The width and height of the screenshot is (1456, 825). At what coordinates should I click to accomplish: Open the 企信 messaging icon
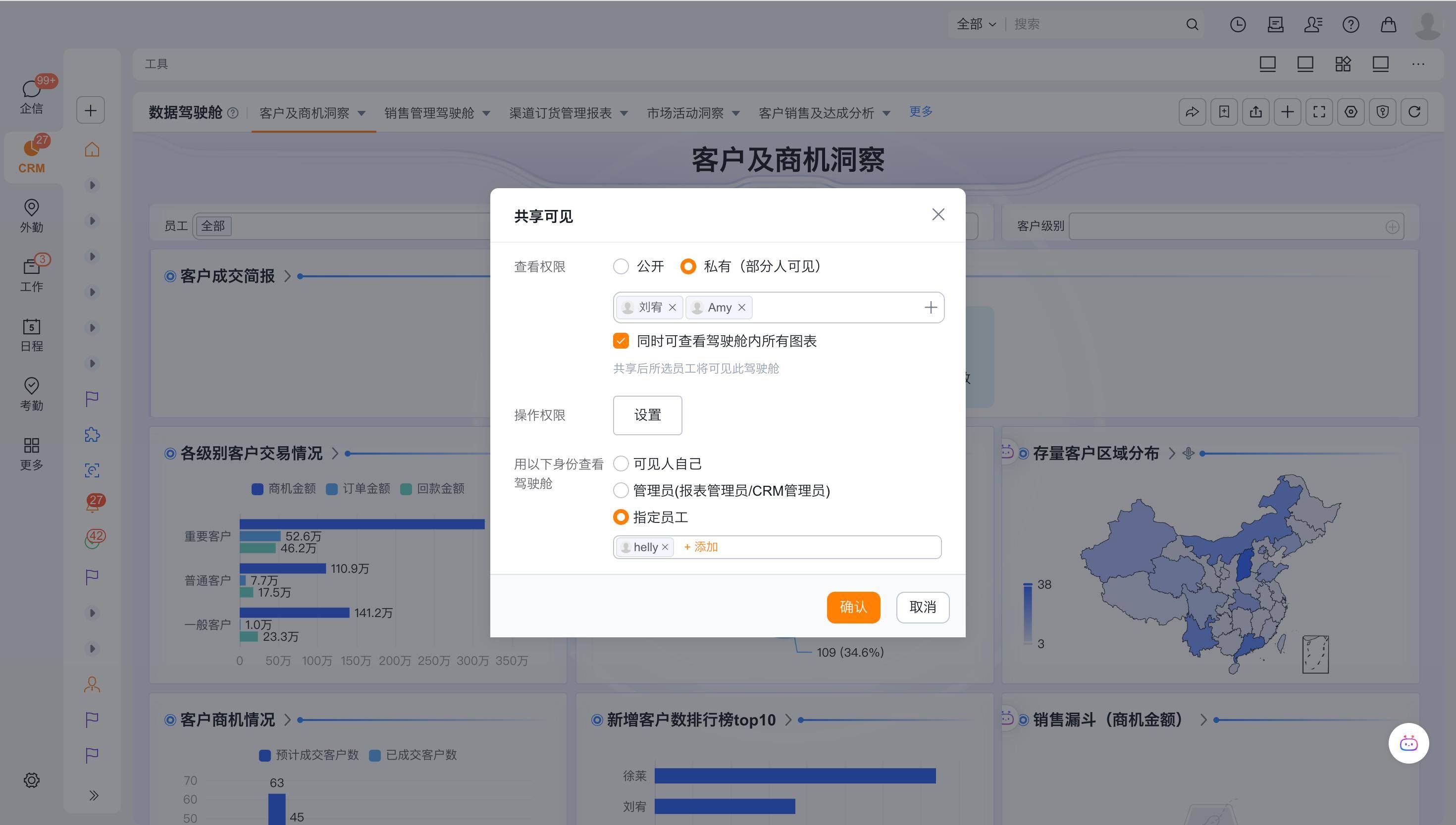pyautogui.click(x=31, y=94)
